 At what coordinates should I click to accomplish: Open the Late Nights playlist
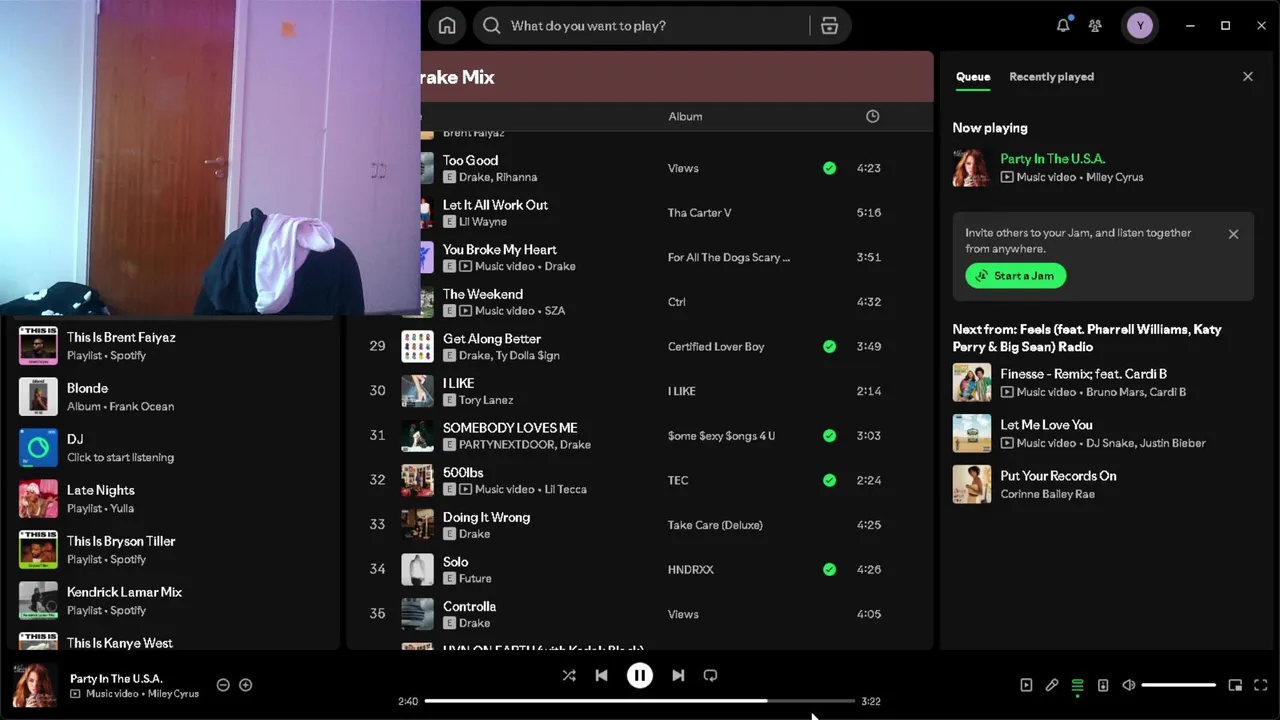[175, 499]
